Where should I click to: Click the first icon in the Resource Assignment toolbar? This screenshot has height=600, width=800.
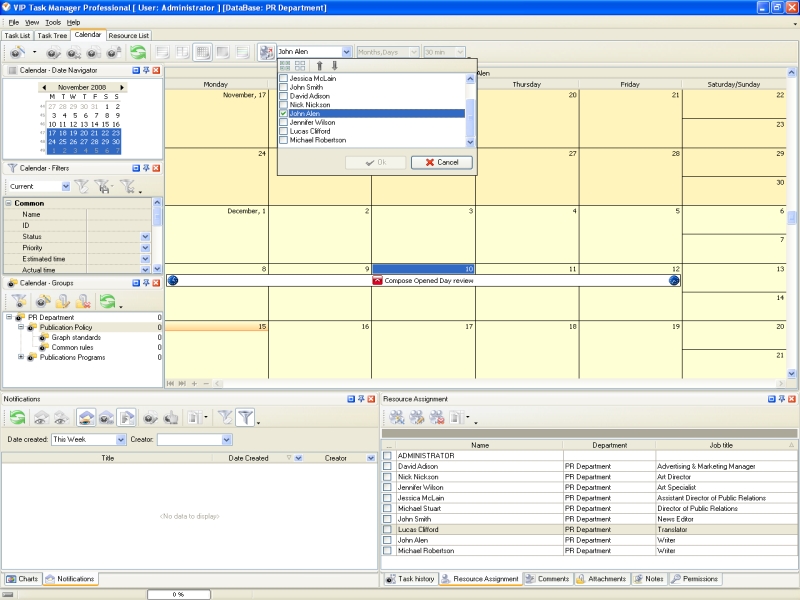[396, 418]
